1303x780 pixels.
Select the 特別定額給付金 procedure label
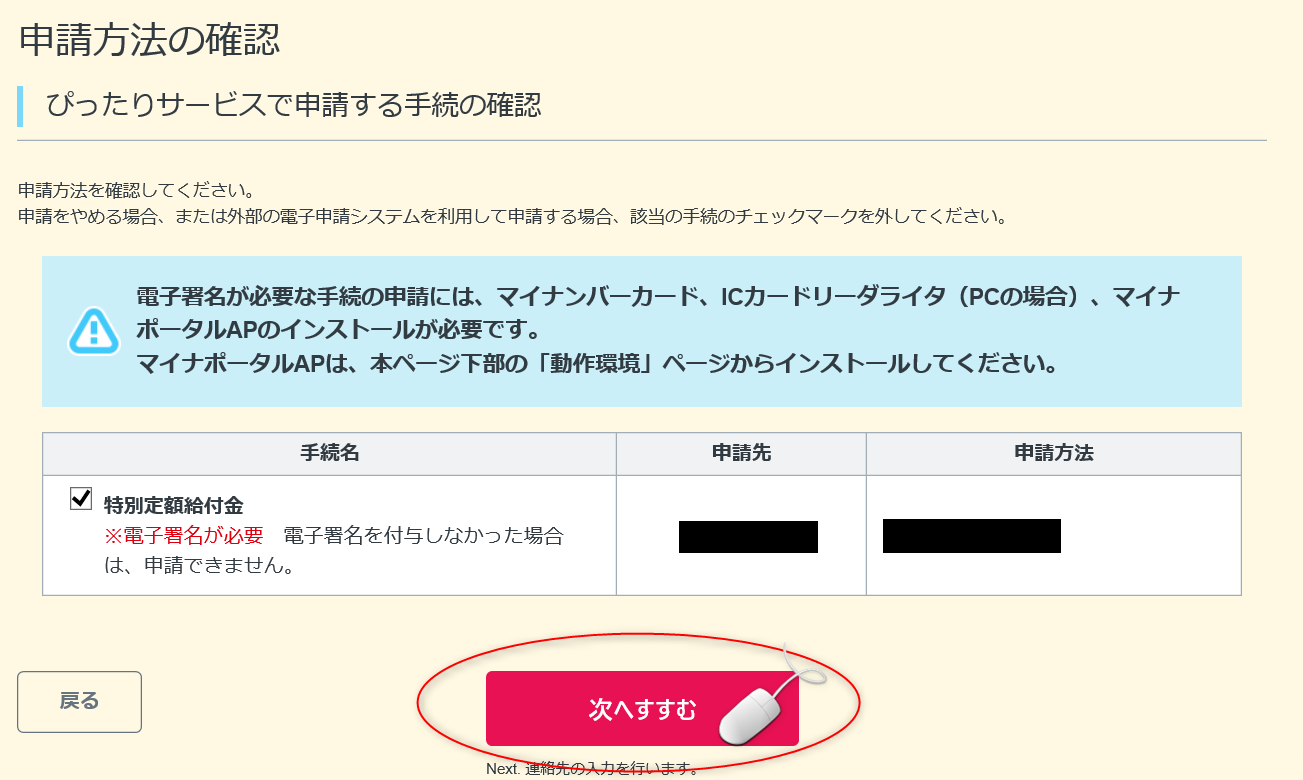pyautogui.click(x=174, y=506)
